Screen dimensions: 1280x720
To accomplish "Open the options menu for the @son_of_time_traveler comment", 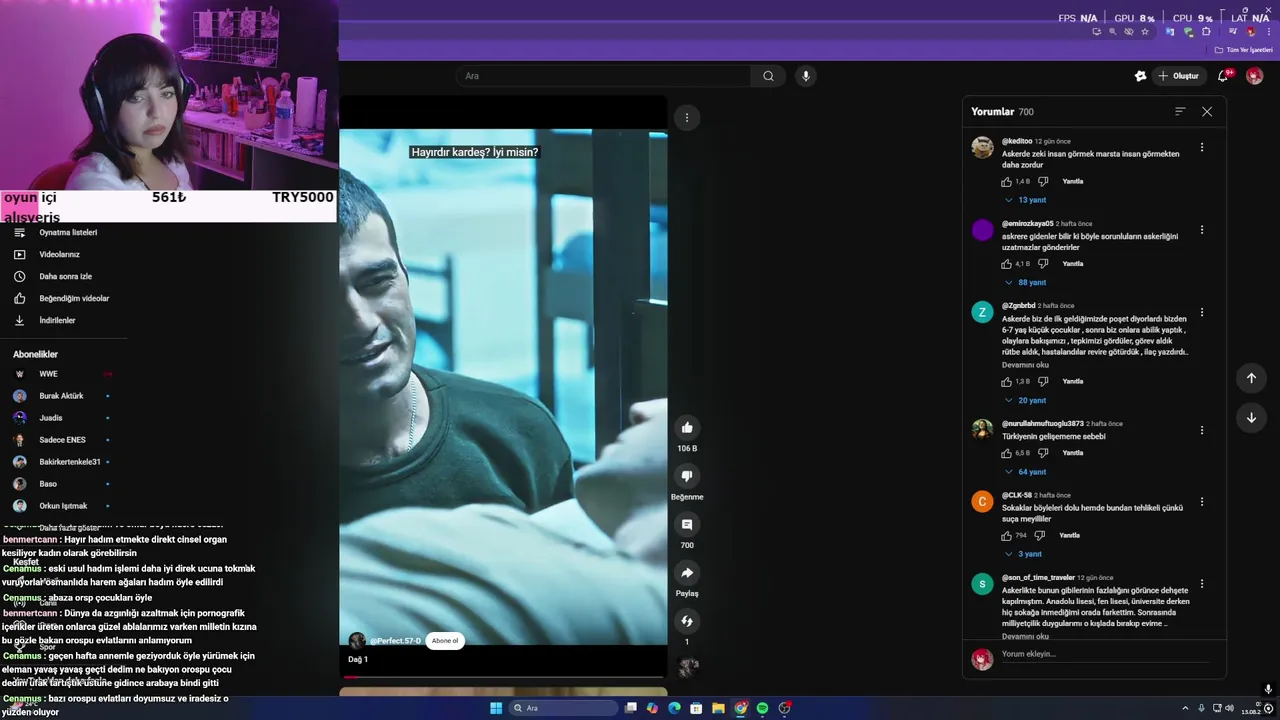I will (x=1202, y=584).
